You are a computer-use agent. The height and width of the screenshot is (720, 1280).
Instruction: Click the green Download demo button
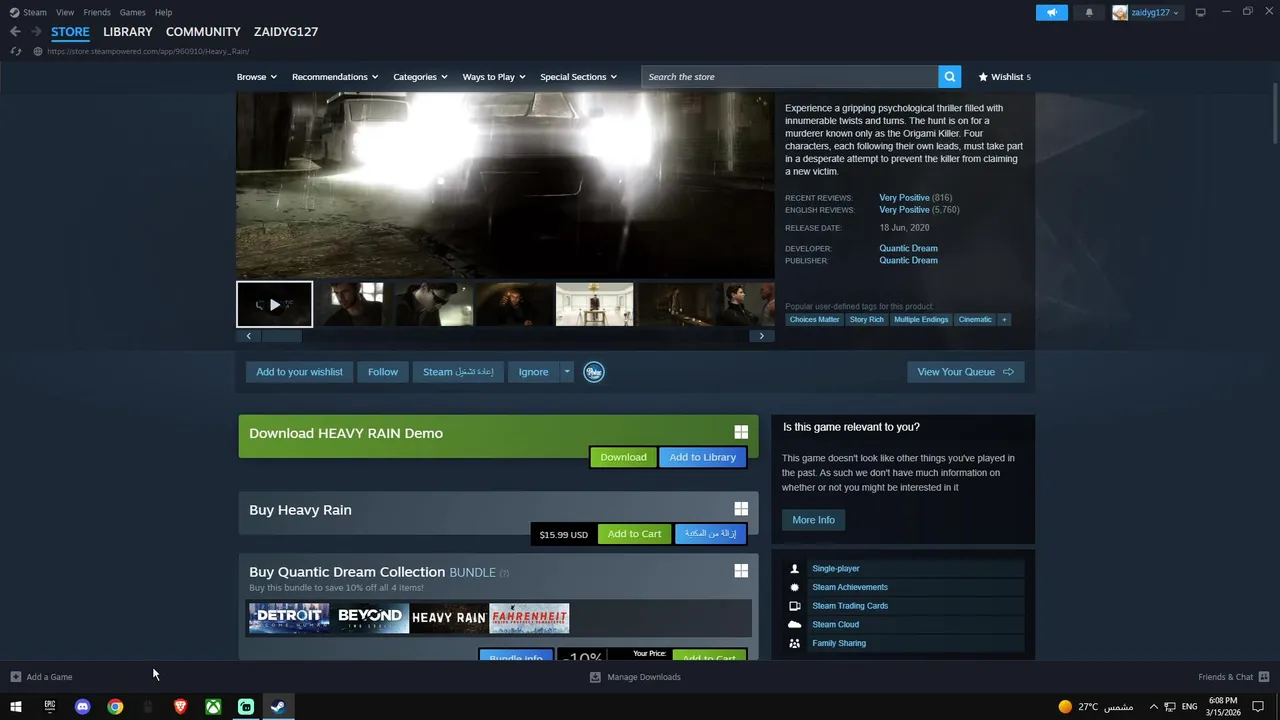[x=623, y=457]
